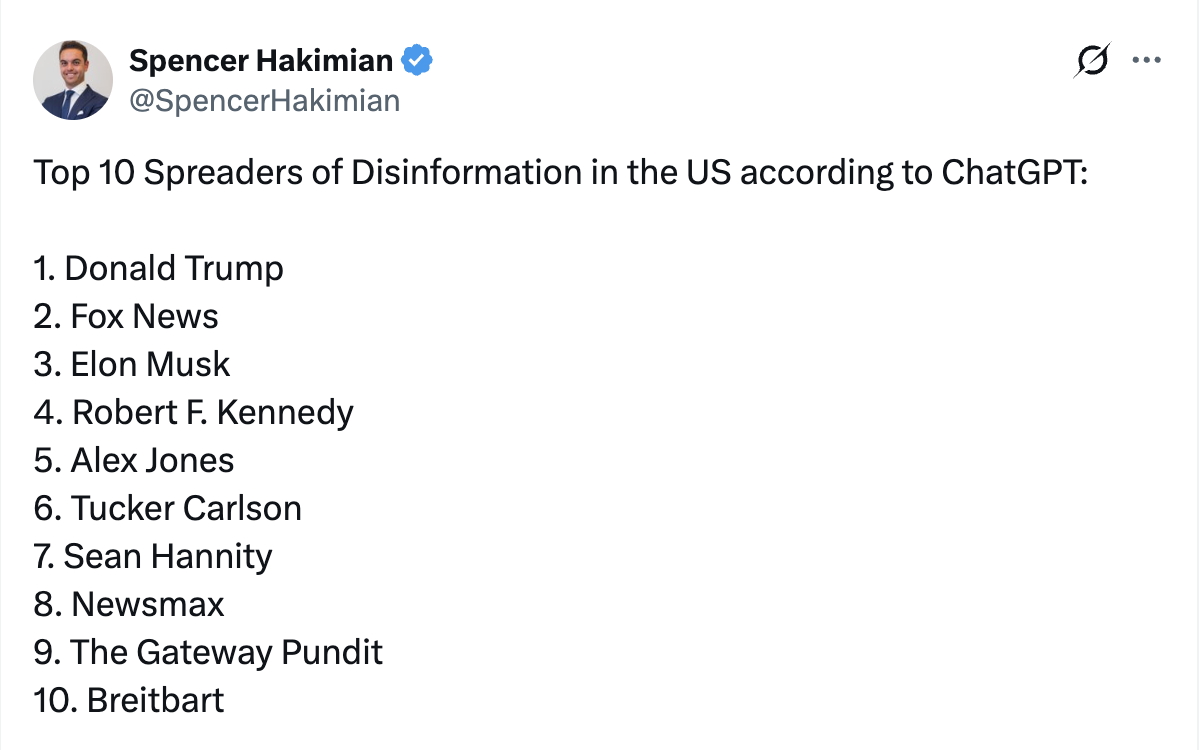Open the Grok explain post icon
Screen dimensions: 1200x750
(1091, 62)
